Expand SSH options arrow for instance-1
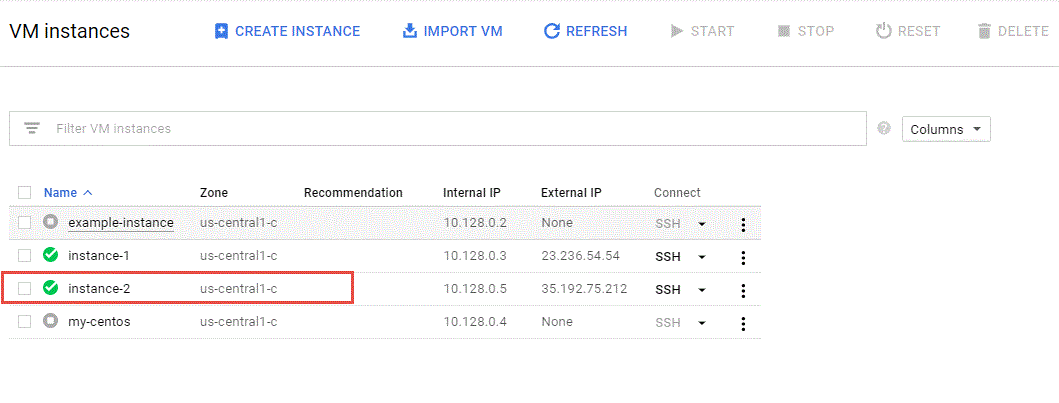 pyautogui.click(x=702, y=257)
